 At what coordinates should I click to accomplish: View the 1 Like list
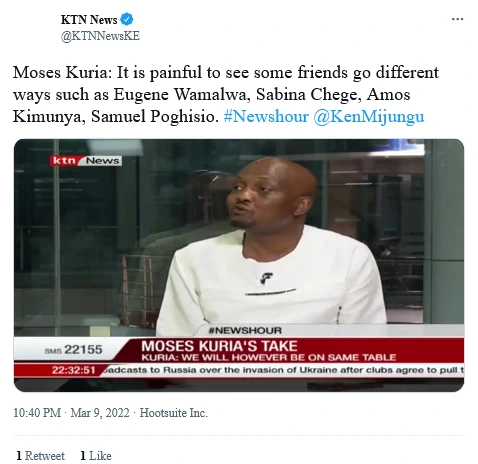pyautogui.click(x=96, y=455)
